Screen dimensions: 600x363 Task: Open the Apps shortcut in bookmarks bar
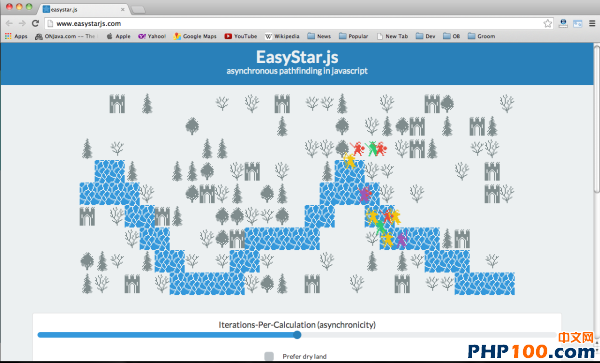pyautogui.click(x=16, y=36)
